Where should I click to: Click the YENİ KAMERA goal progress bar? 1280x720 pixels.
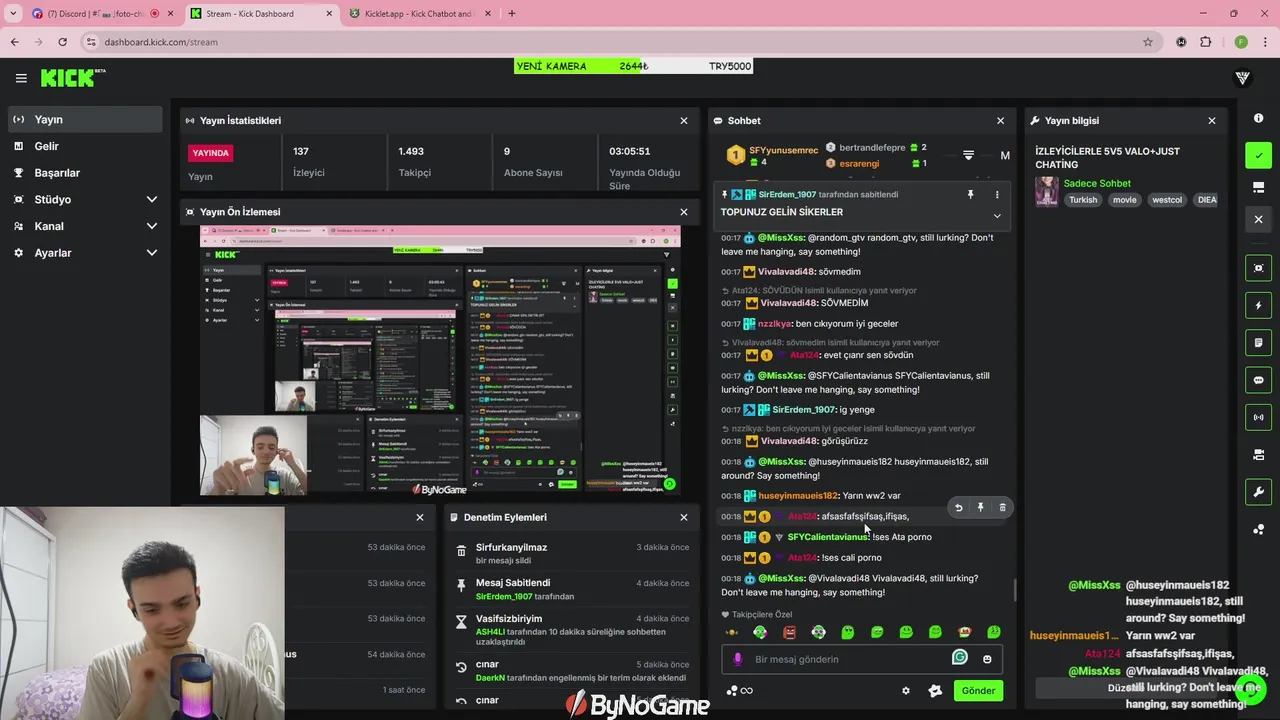(633, 66)
